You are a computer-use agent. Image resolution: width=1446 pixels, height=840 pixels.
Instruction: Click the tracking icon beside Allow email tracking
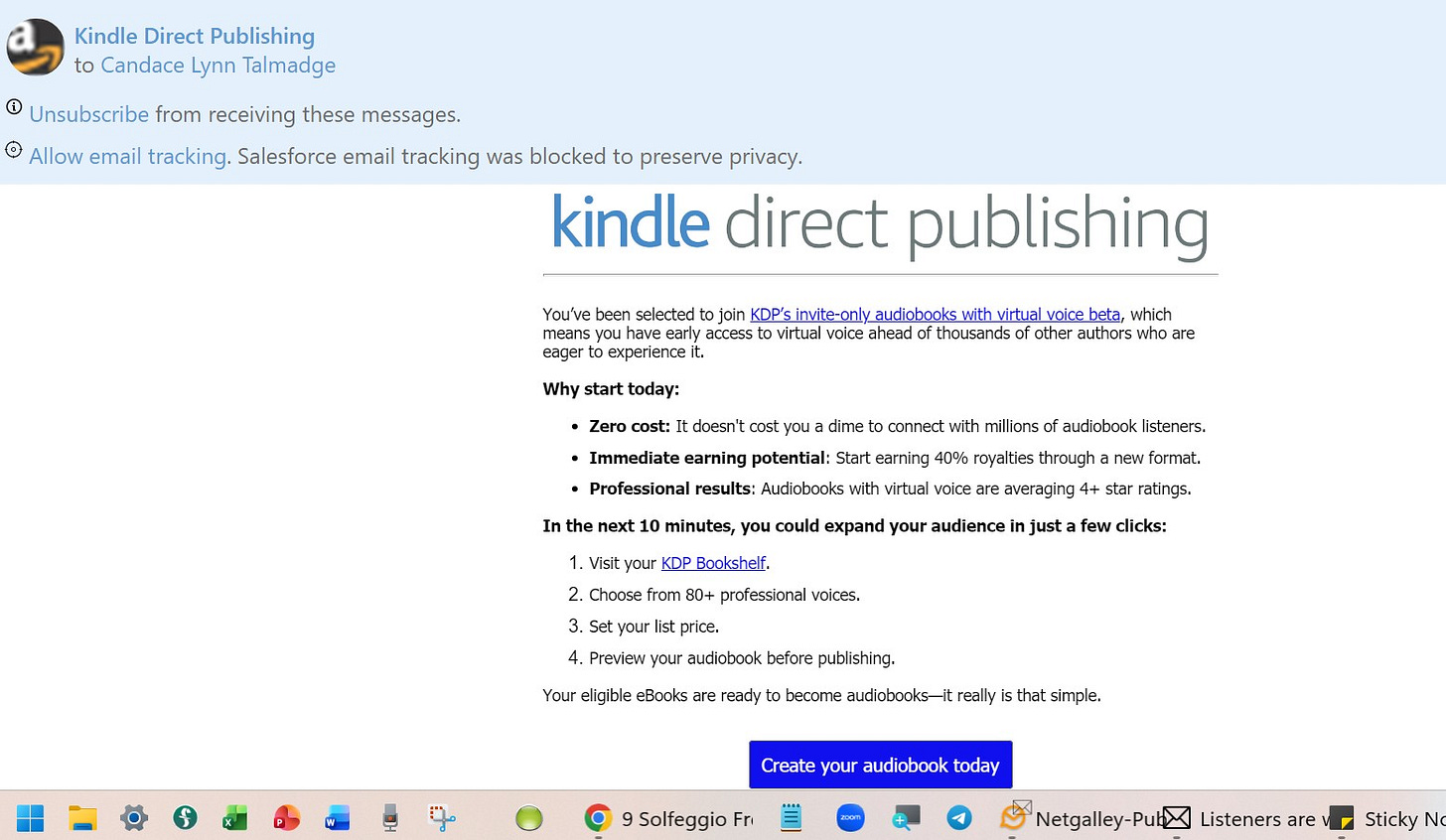click(x=14, y=150)
